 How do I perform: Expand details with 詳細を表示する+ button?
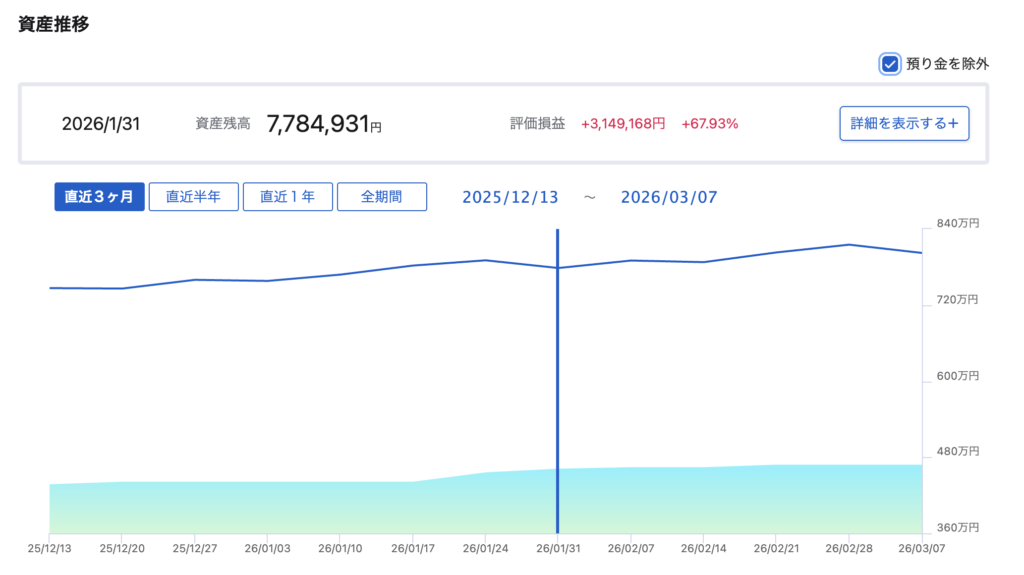[903, 124]
